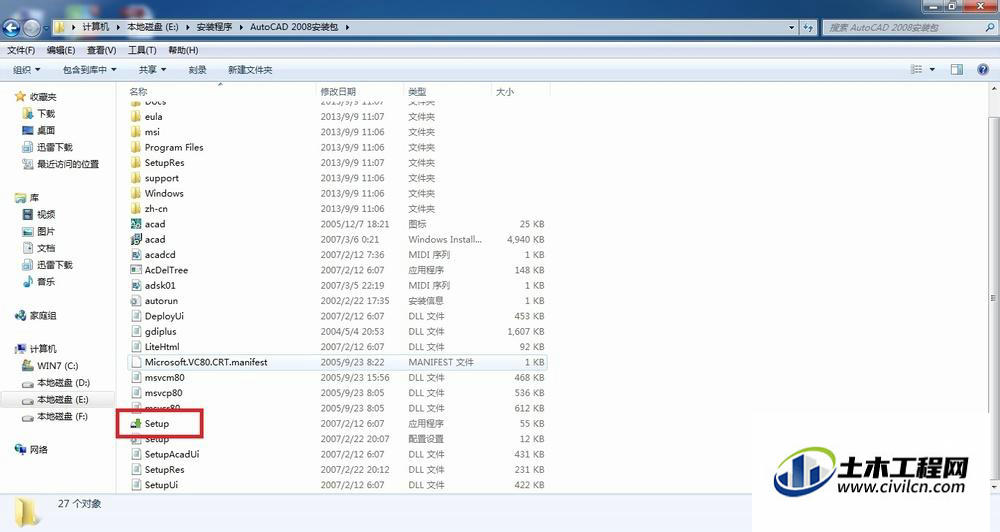Viewport: 1000px width, 532px height.
Task: Open the Organize dropdown in toolbar
Action: 27,70
